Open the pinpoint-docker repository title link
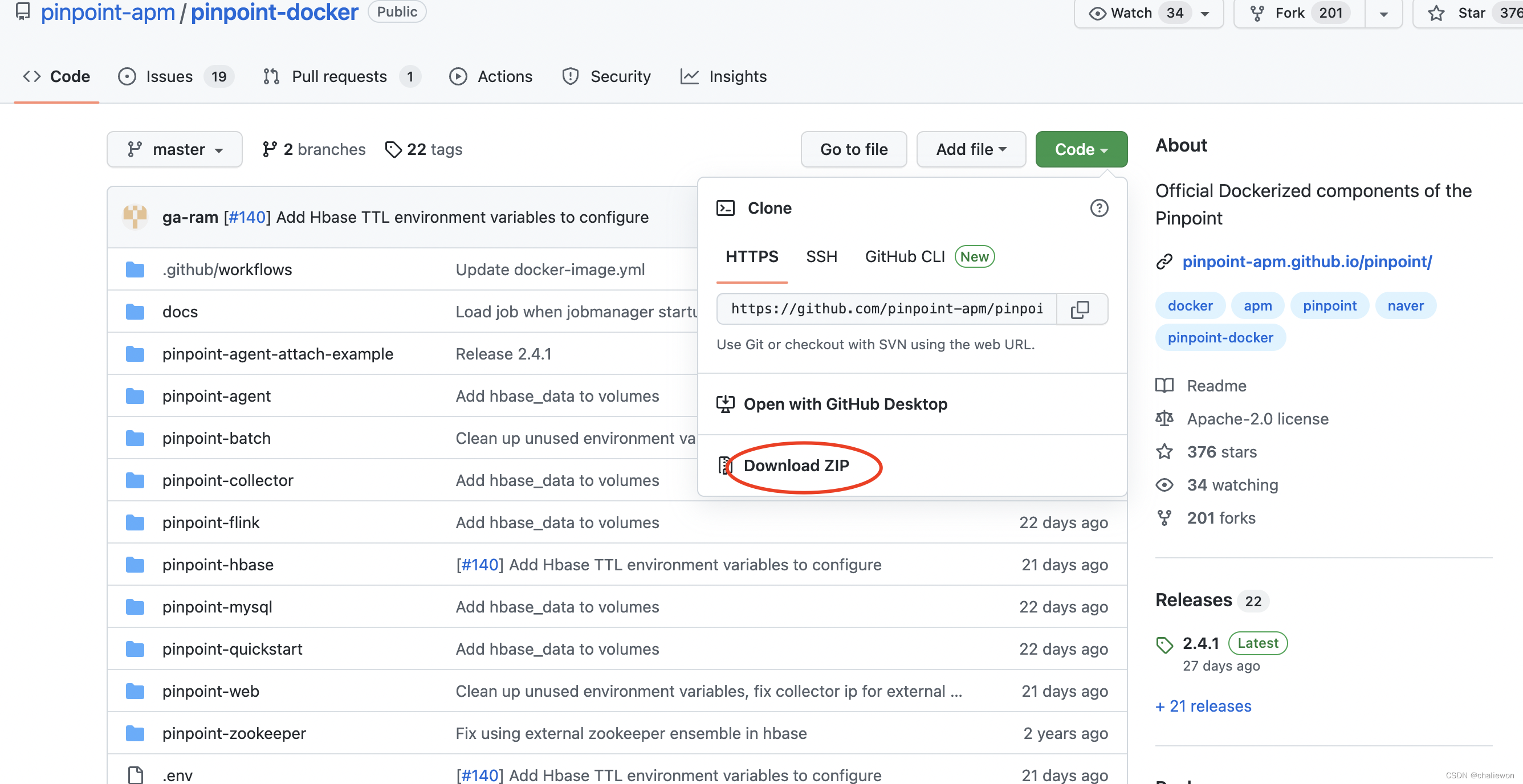This screenshot has width=1523, height=784. 274,12
